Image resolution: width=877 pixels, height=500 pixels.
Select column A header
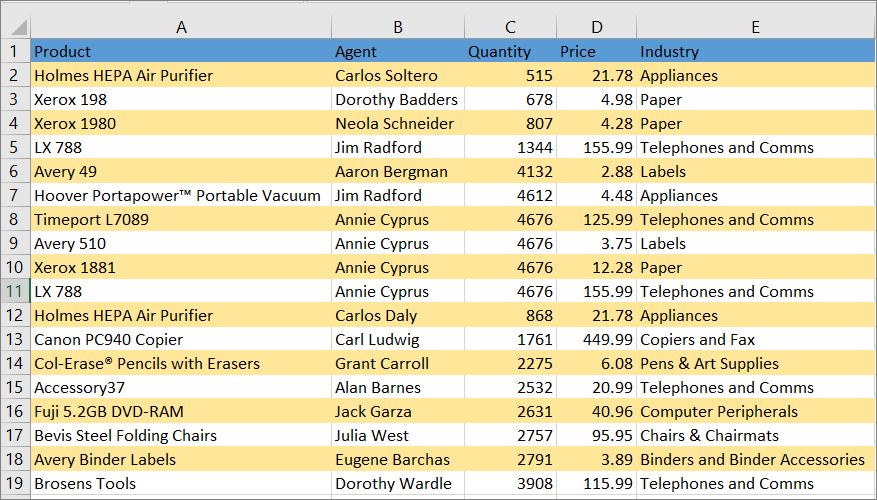(181, 27)
